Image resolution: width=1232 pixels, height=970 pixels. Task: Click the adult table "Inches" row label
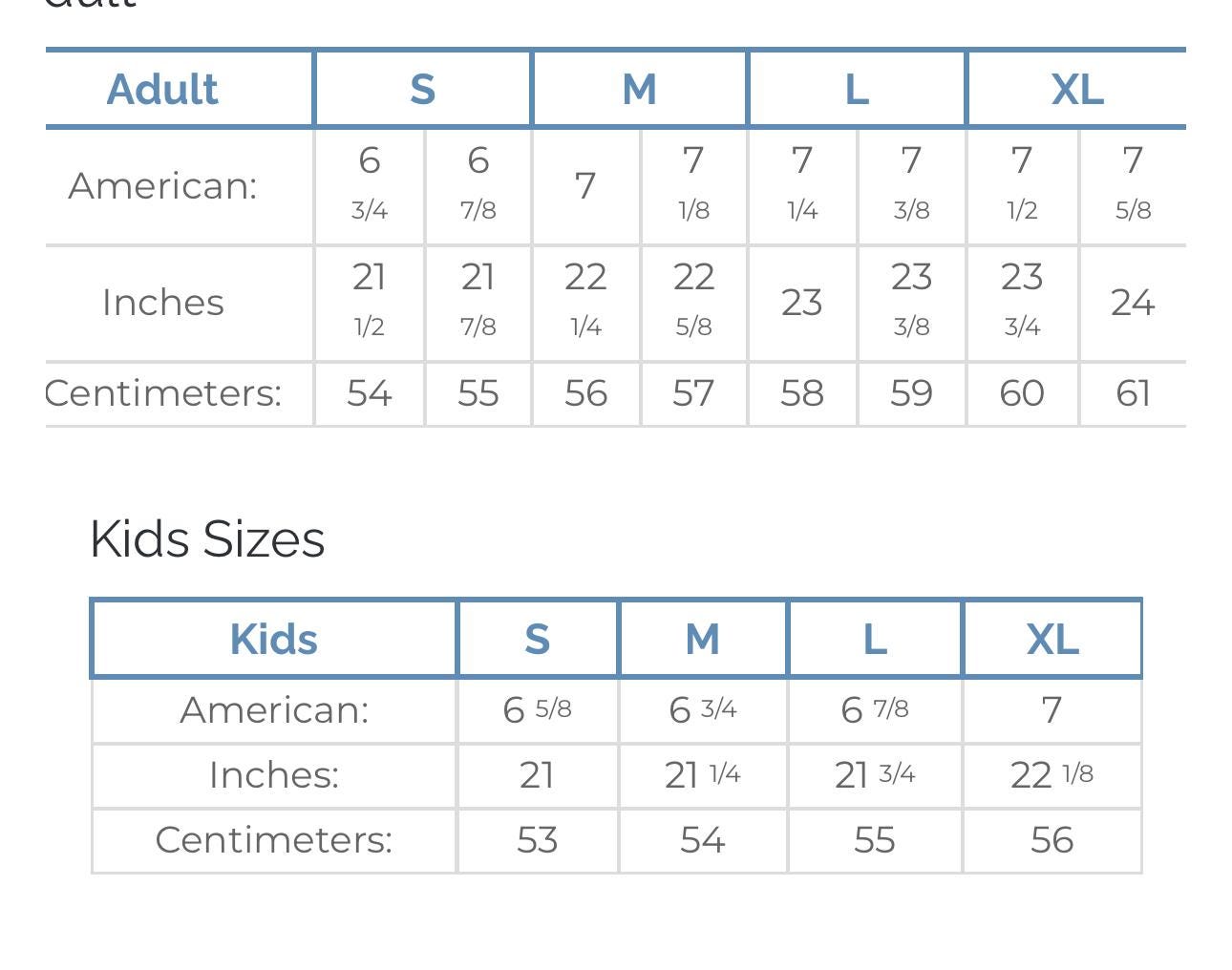pyautogui.click(x=162, y=303)
